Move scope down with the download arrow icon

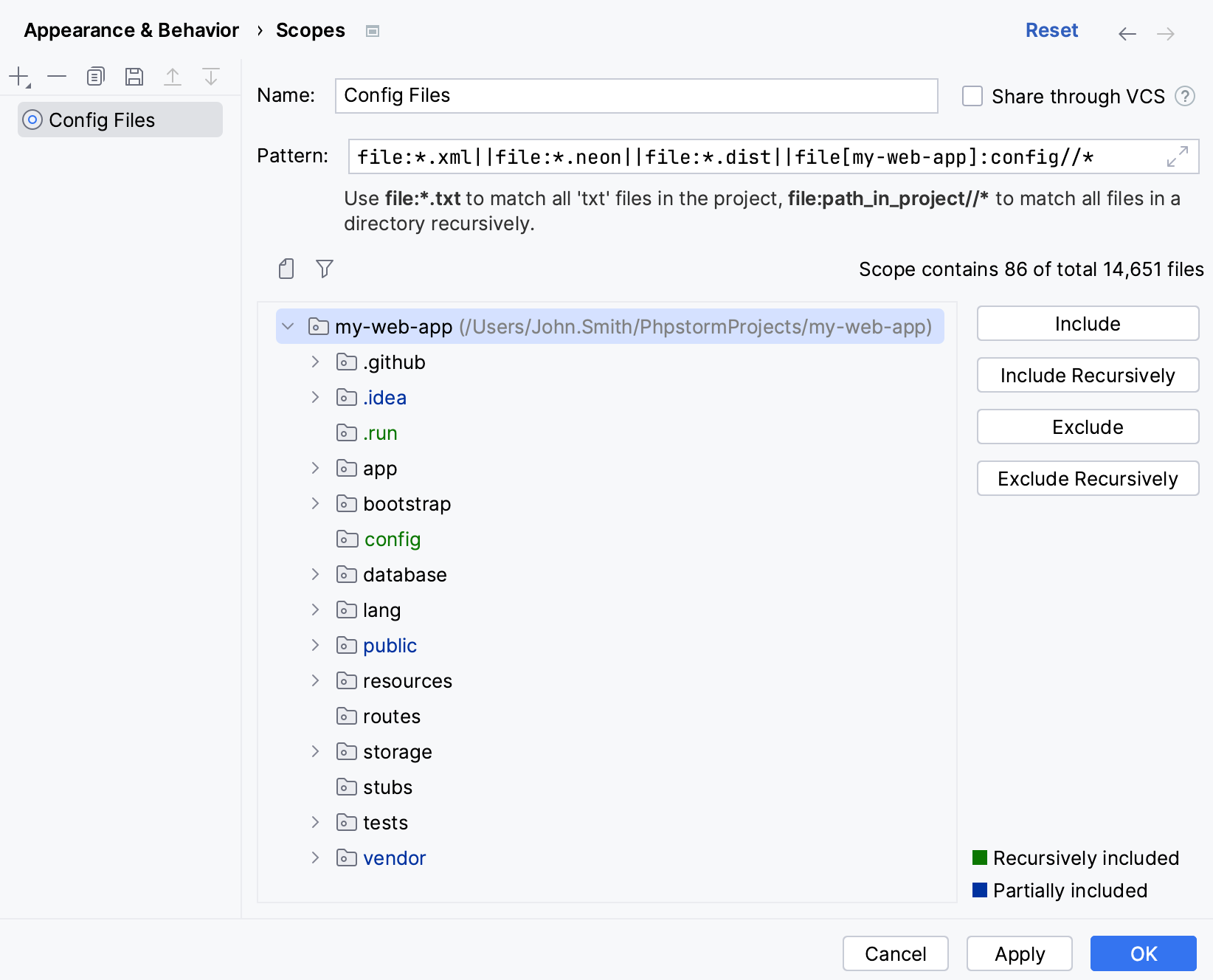point(211,76)
